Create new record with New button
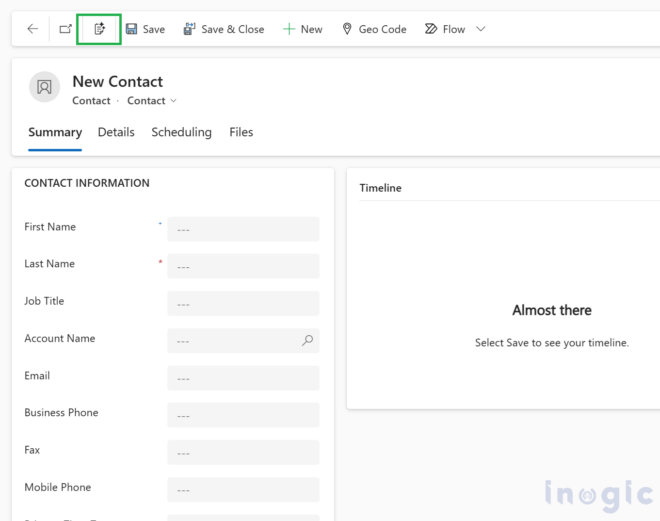Image resolution: width=660 pixels, height=521 pixels. point(302,29)
